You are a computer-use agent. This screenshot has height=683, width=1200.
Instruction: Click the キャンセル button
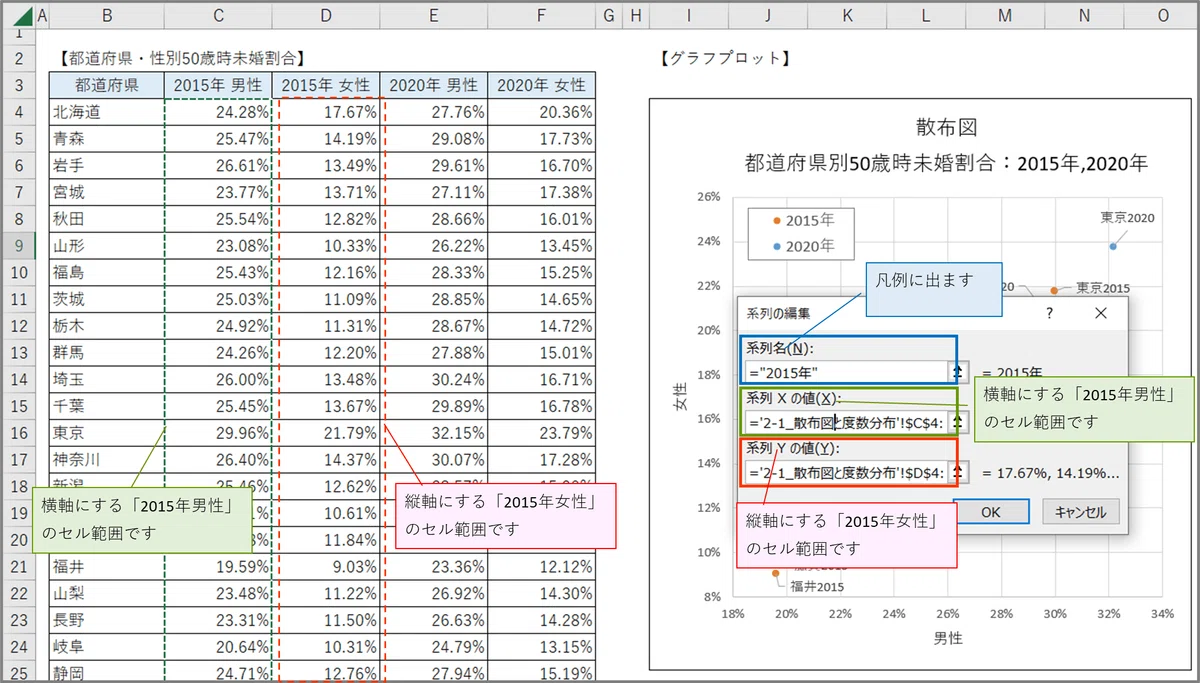[1081, 511]
